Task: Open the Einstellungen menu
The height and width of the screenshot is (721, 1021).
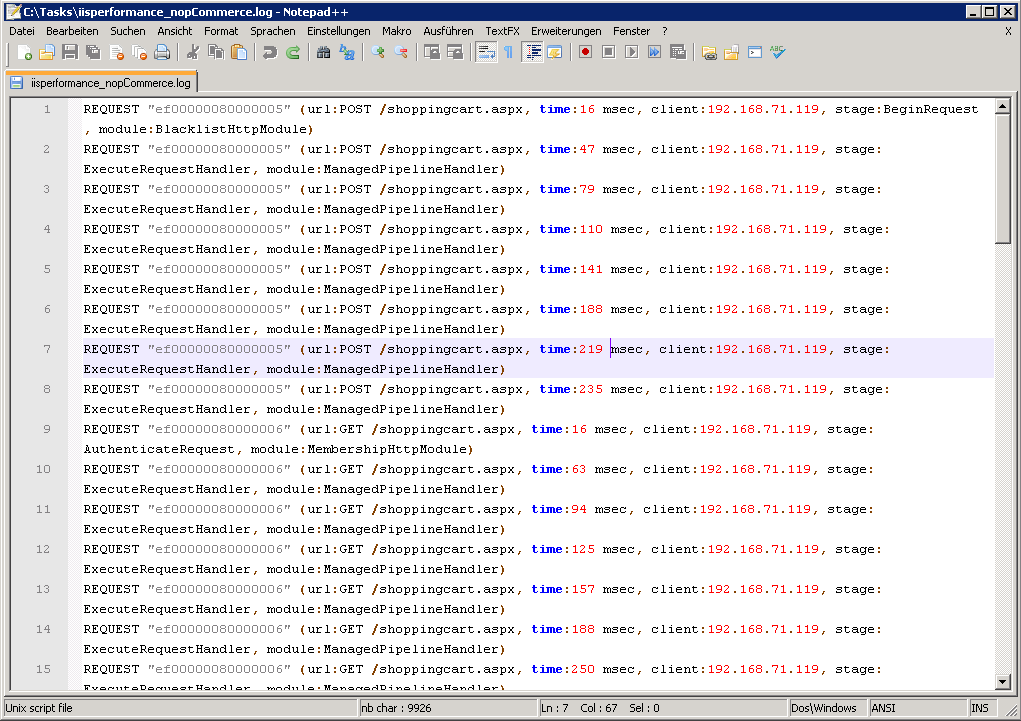Action: [338, 31]
